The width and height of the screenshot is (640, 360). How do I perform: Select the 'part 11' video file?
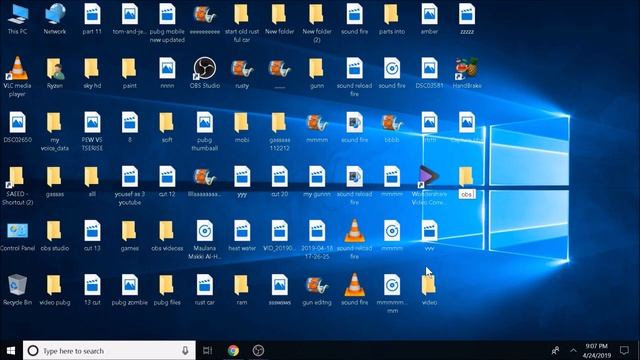(92, 18)
